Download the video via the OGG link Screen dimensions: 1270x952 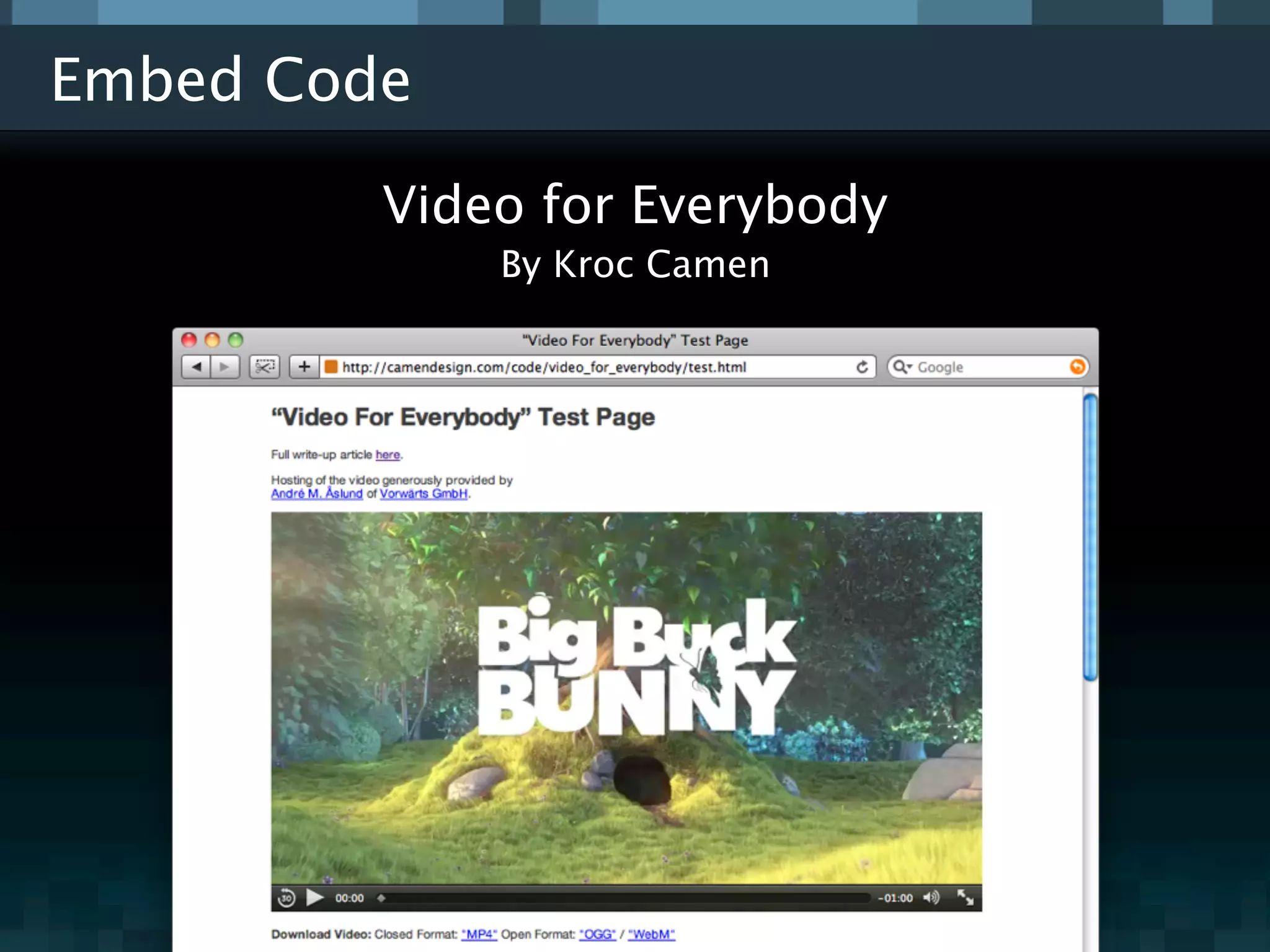point(598,934)
